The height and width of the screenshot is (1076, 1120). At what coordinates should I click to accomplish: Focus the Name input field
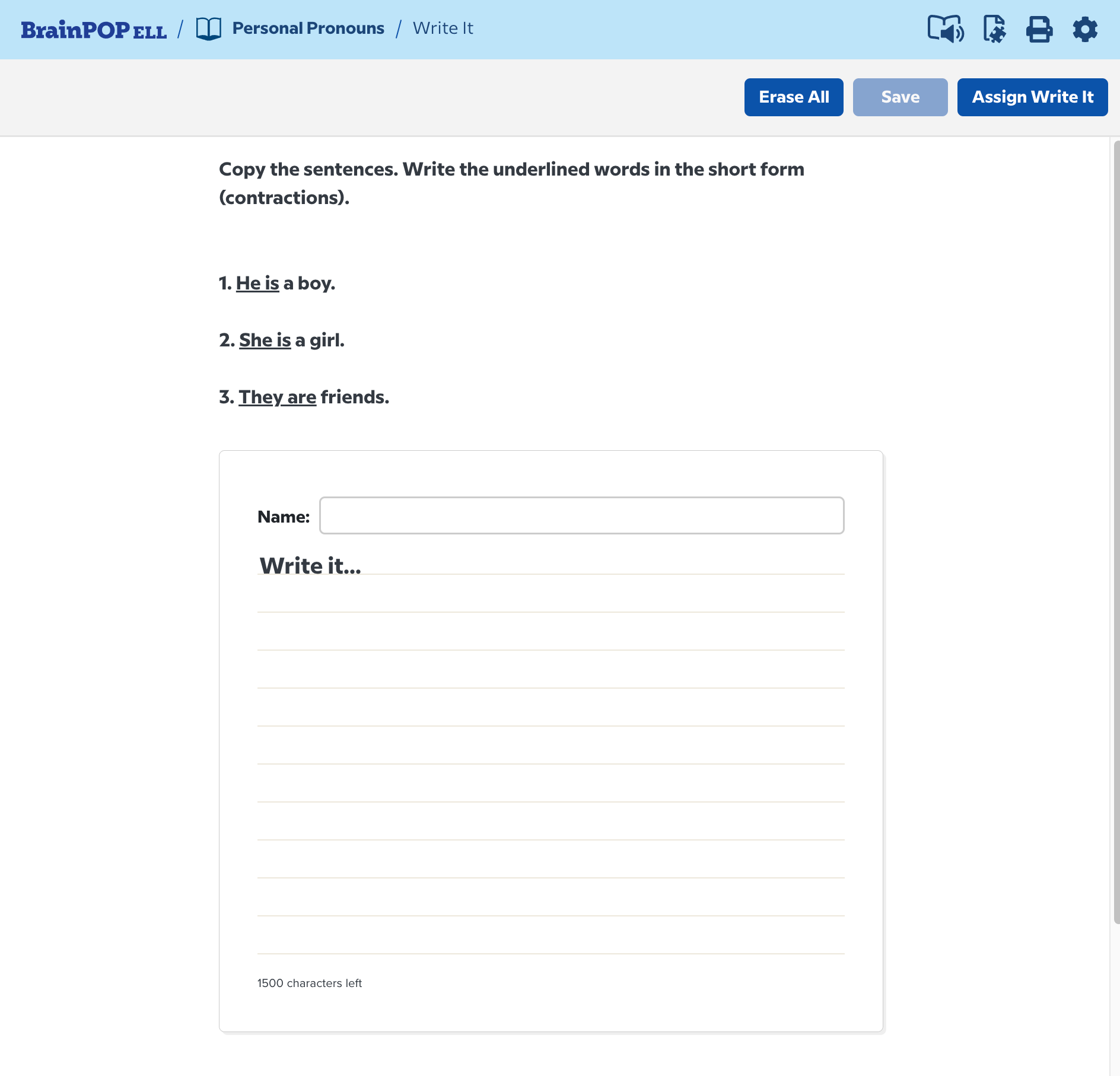coord(581,515)
